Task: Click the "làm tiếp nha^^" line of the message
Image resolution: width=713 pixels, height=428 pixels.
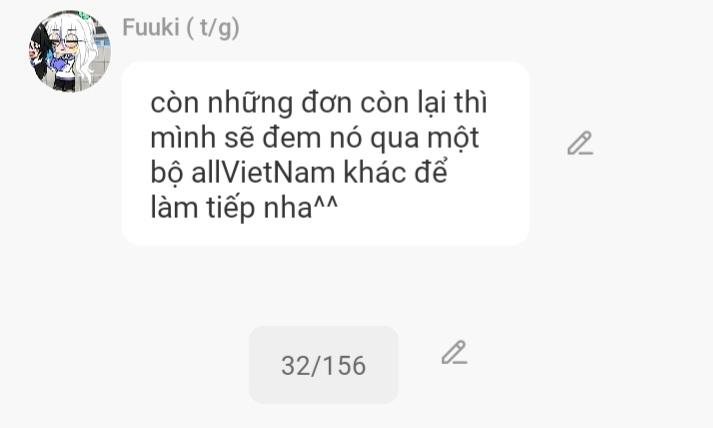Action: pyautogui.click(x=244, y=208)
